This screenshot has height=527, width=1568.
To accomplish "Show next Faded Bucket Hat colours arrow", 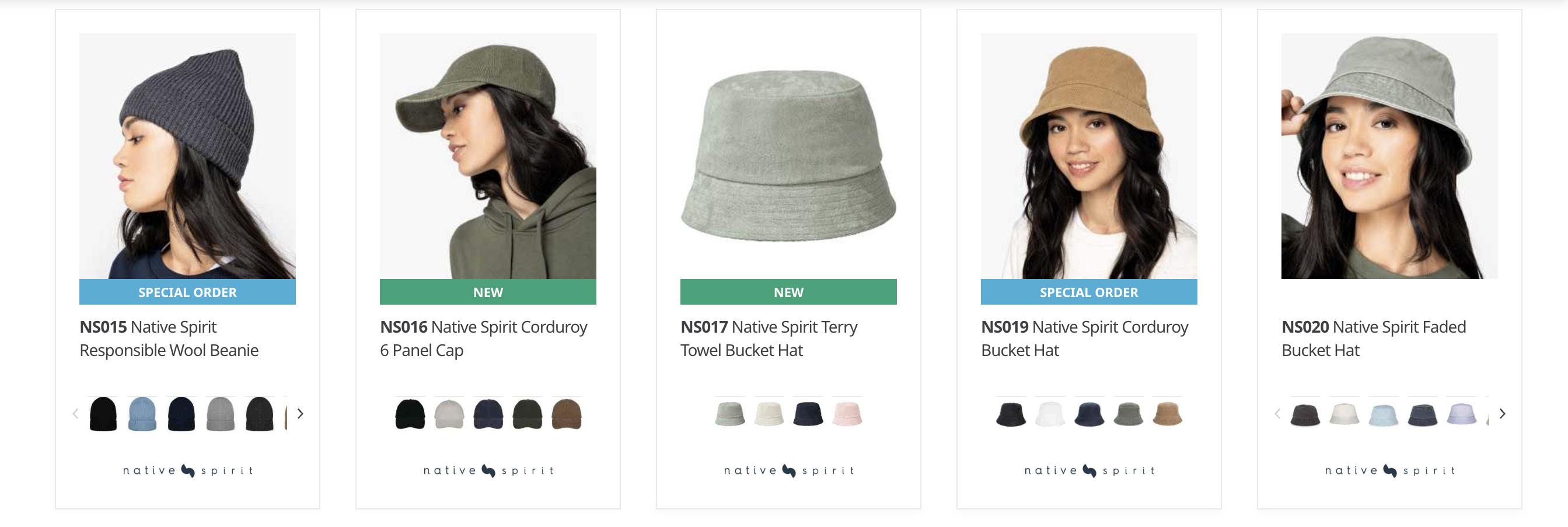I will (x=1502, y=414).
